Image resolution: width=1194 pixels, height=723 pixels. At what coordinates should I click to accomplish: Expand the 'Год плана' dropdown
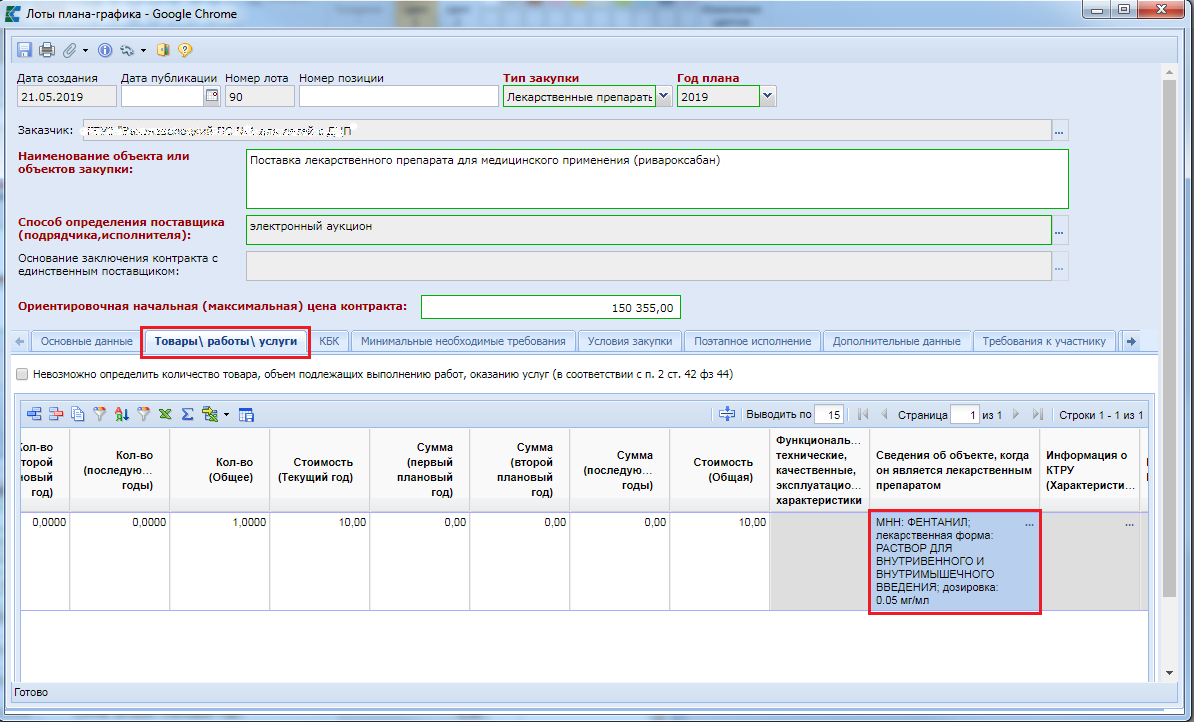(x=767, y=97)
